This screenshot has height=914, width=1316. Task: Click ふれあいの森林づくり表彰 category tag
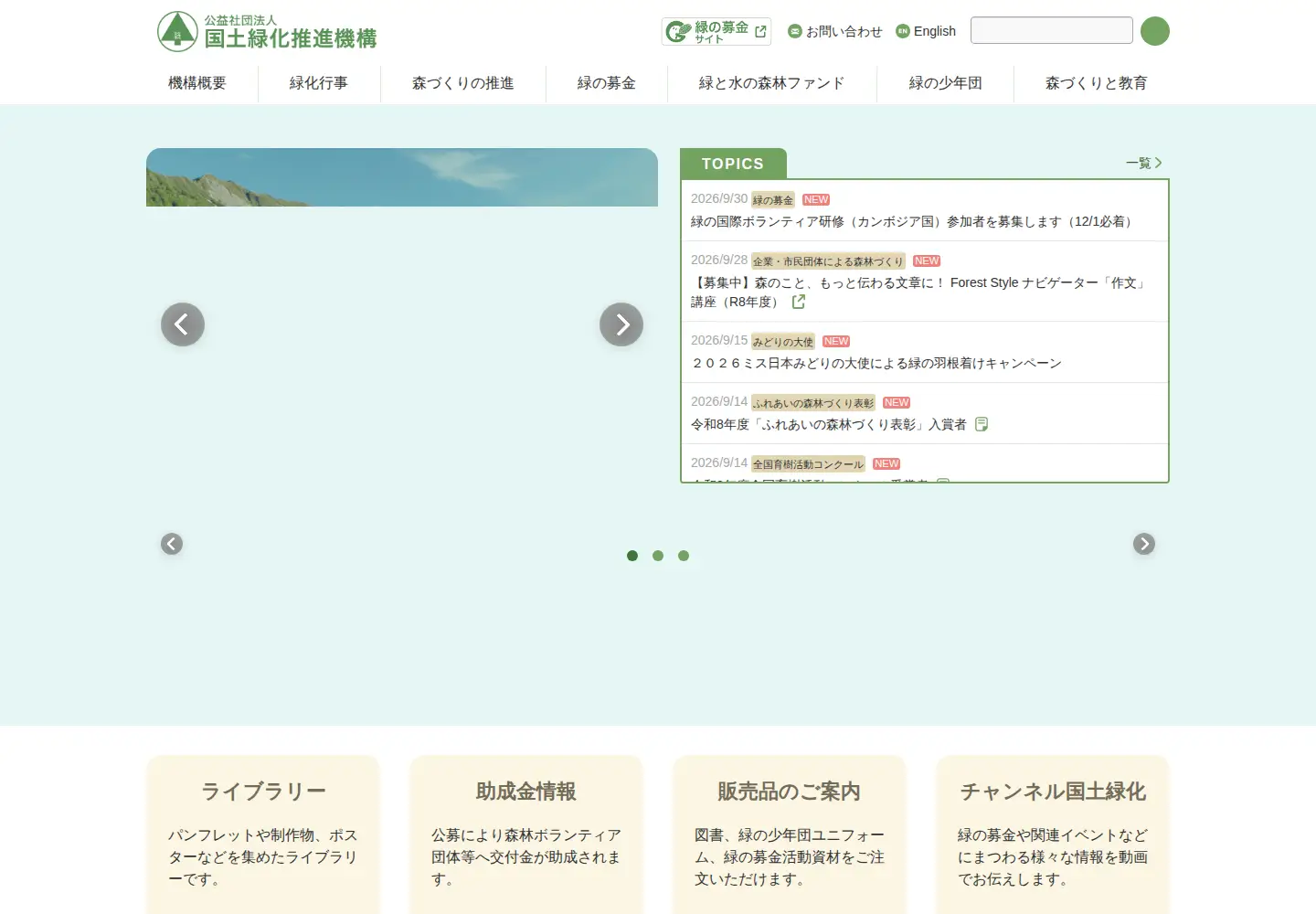tap(813, 402)
